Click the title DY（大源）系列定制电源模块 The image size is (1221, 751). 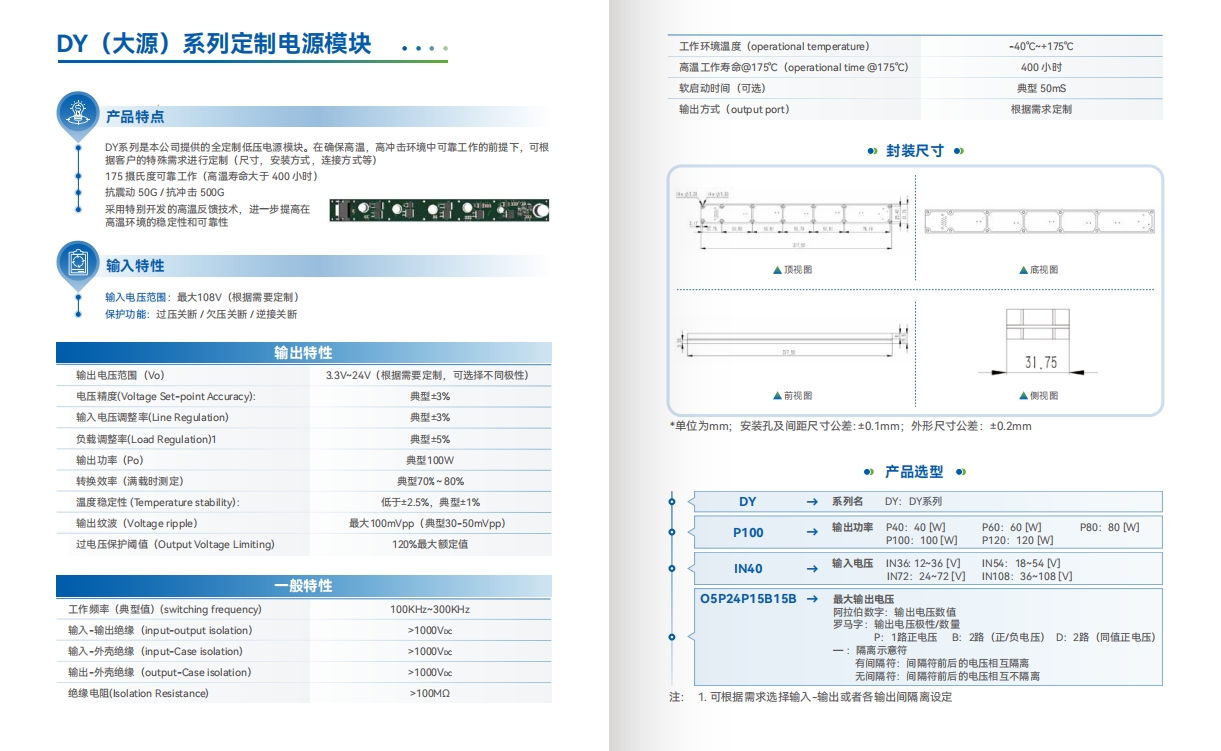point(214,44)
